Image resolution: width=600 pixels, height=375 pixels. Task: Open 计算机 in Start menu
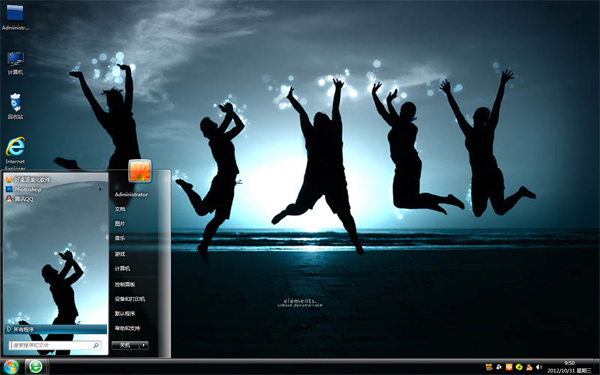click(122, 269)
